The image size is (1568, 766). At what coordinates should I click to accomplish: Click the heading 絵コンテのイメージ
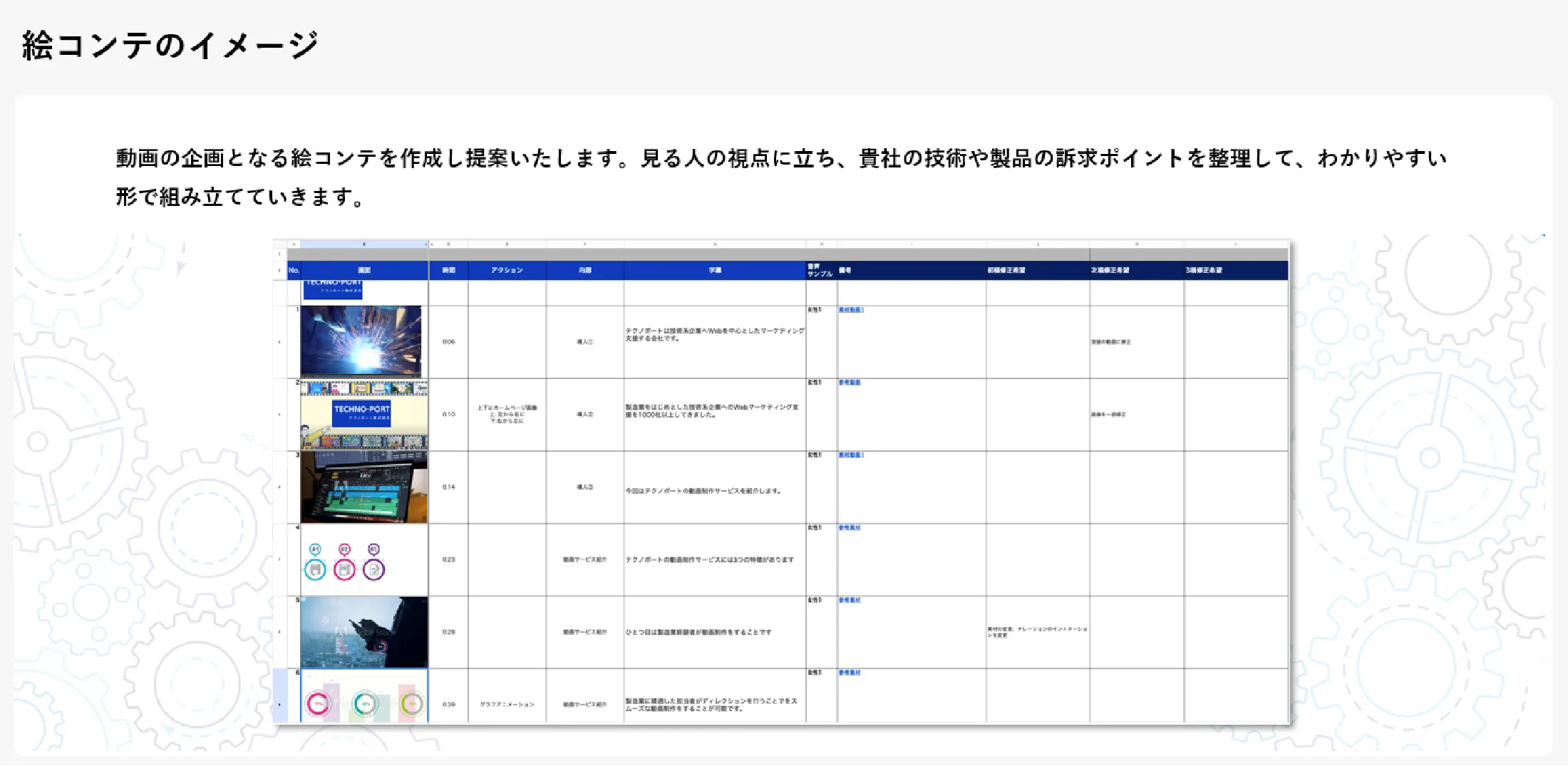click(x=170, y=46)
